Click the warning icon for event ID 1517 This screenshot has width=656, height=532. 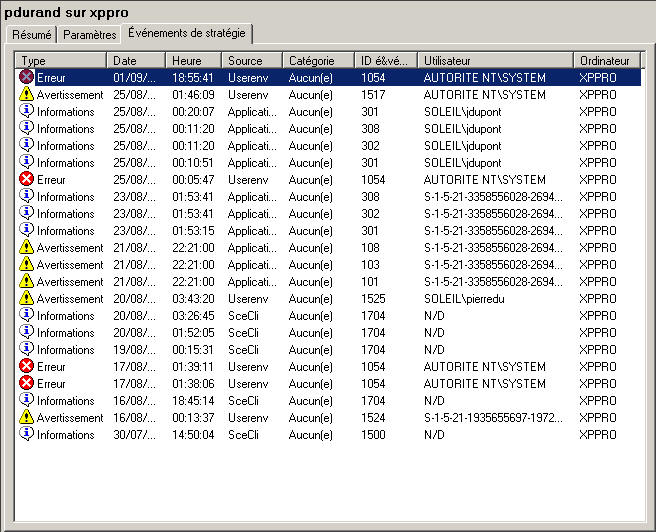(27, 94)
